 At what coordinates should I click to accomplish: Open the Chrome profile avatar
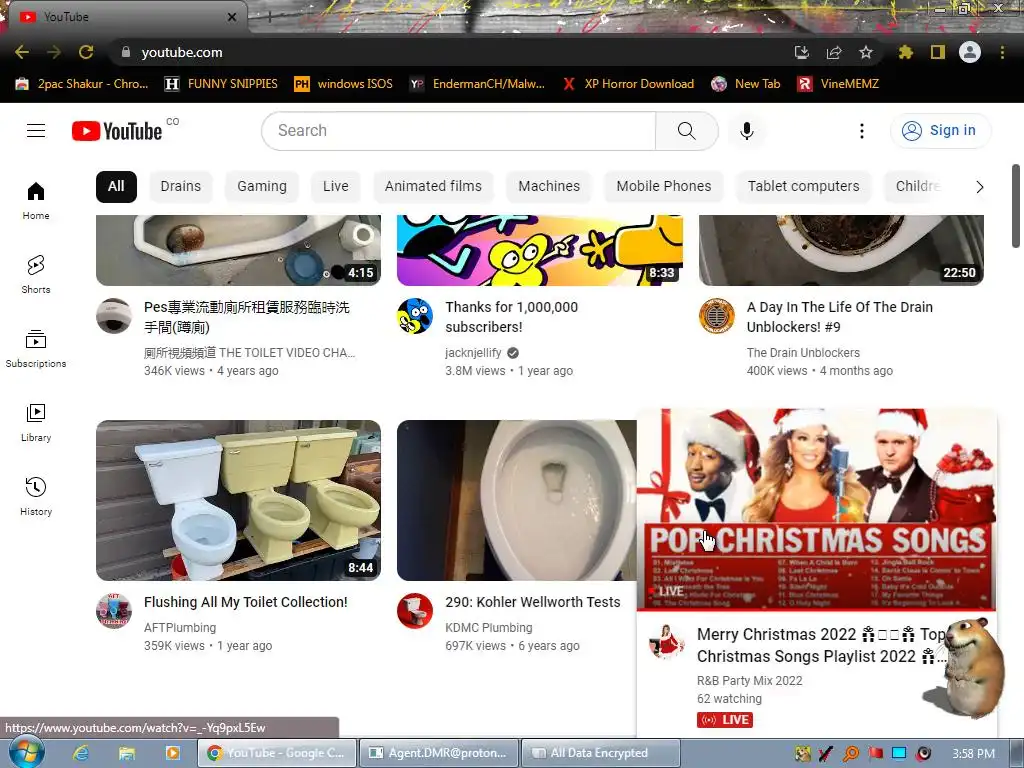coord(970,52)
